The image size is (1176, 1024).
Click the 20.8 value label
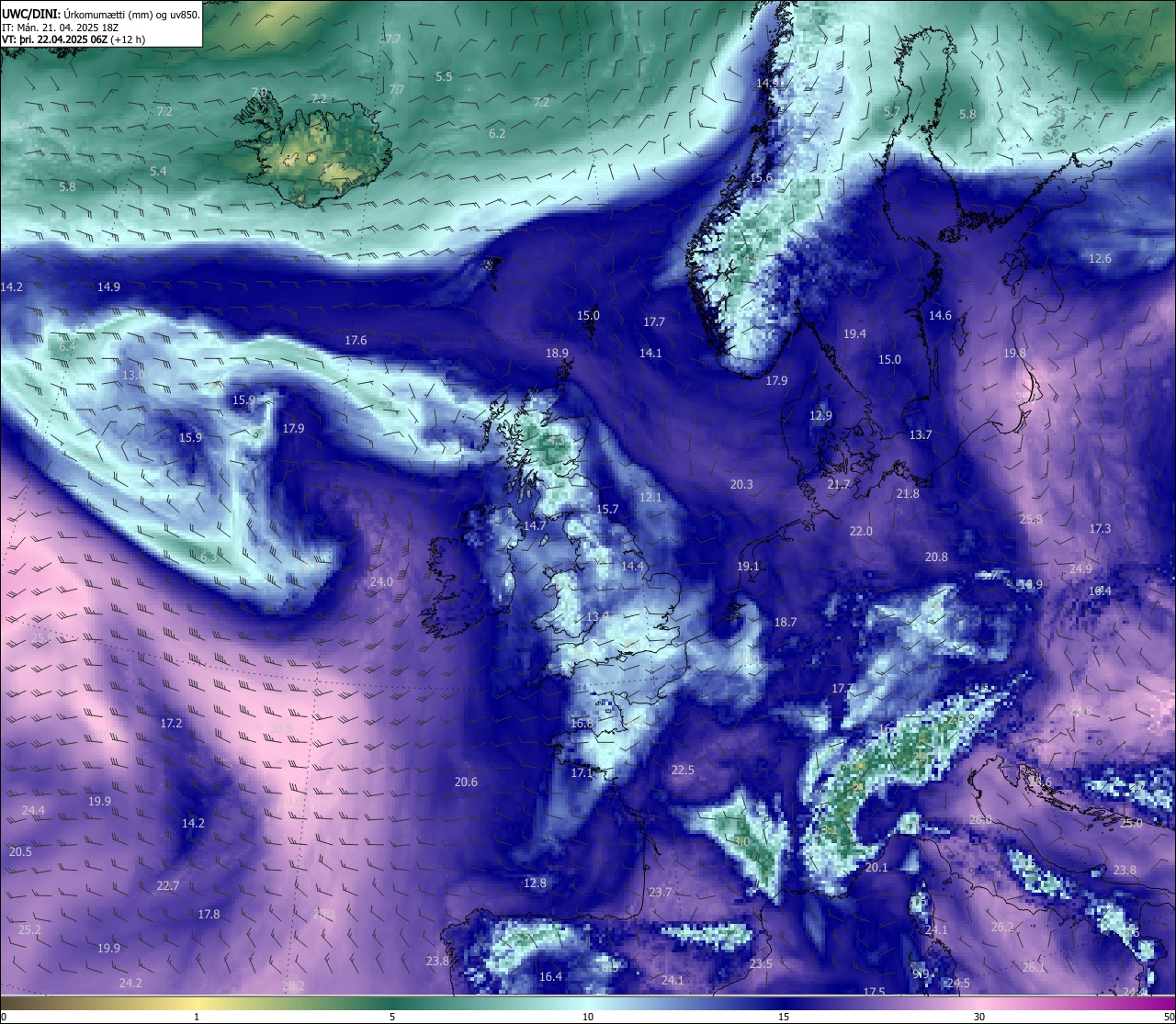tap(936, 557)
